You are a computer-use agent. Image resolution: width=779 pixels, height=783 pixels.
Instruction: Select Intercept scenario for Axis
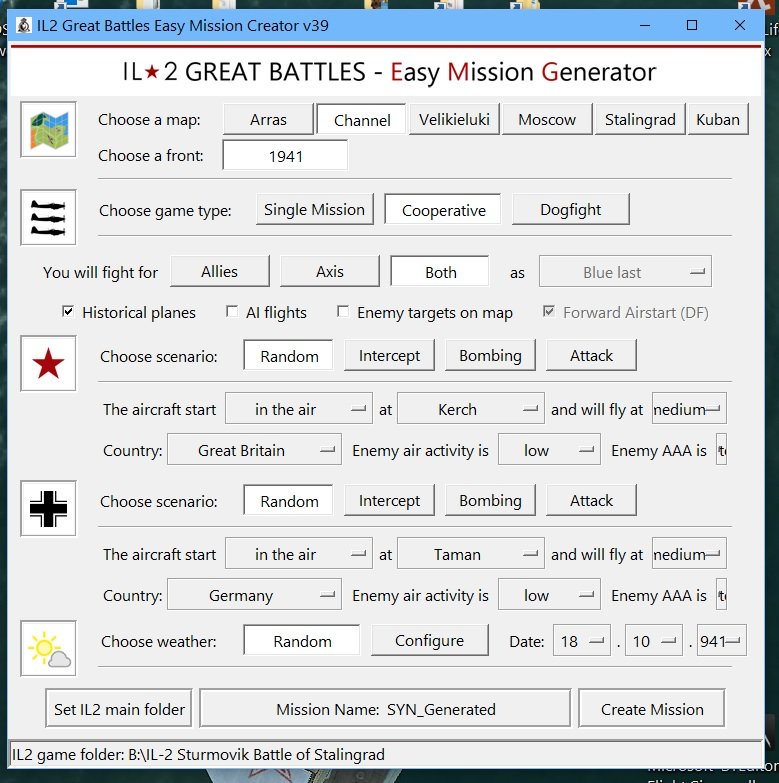click(x=390, y=500)
